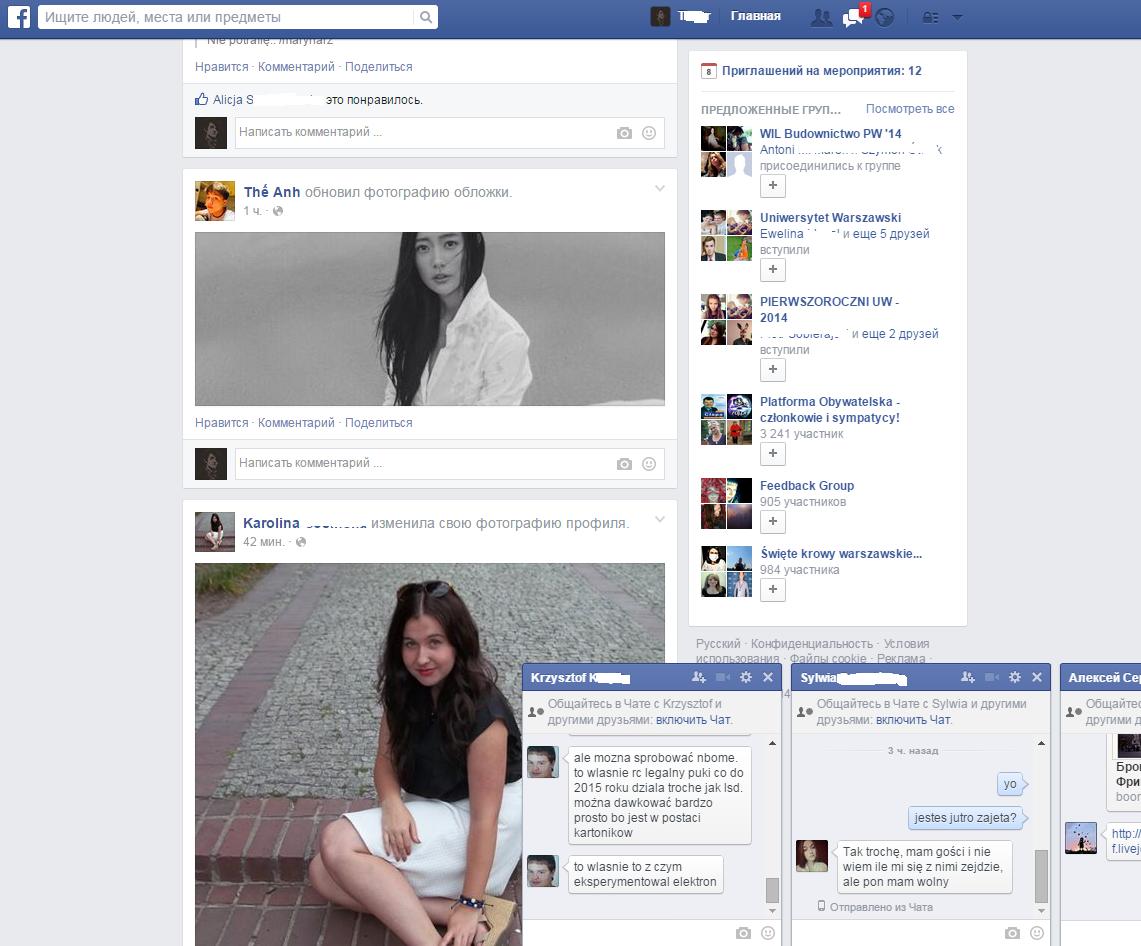This screenshot has height=946, width=1141.
Task: Join the Uniwersytet Warszawski group
Action: click(773, 270)
